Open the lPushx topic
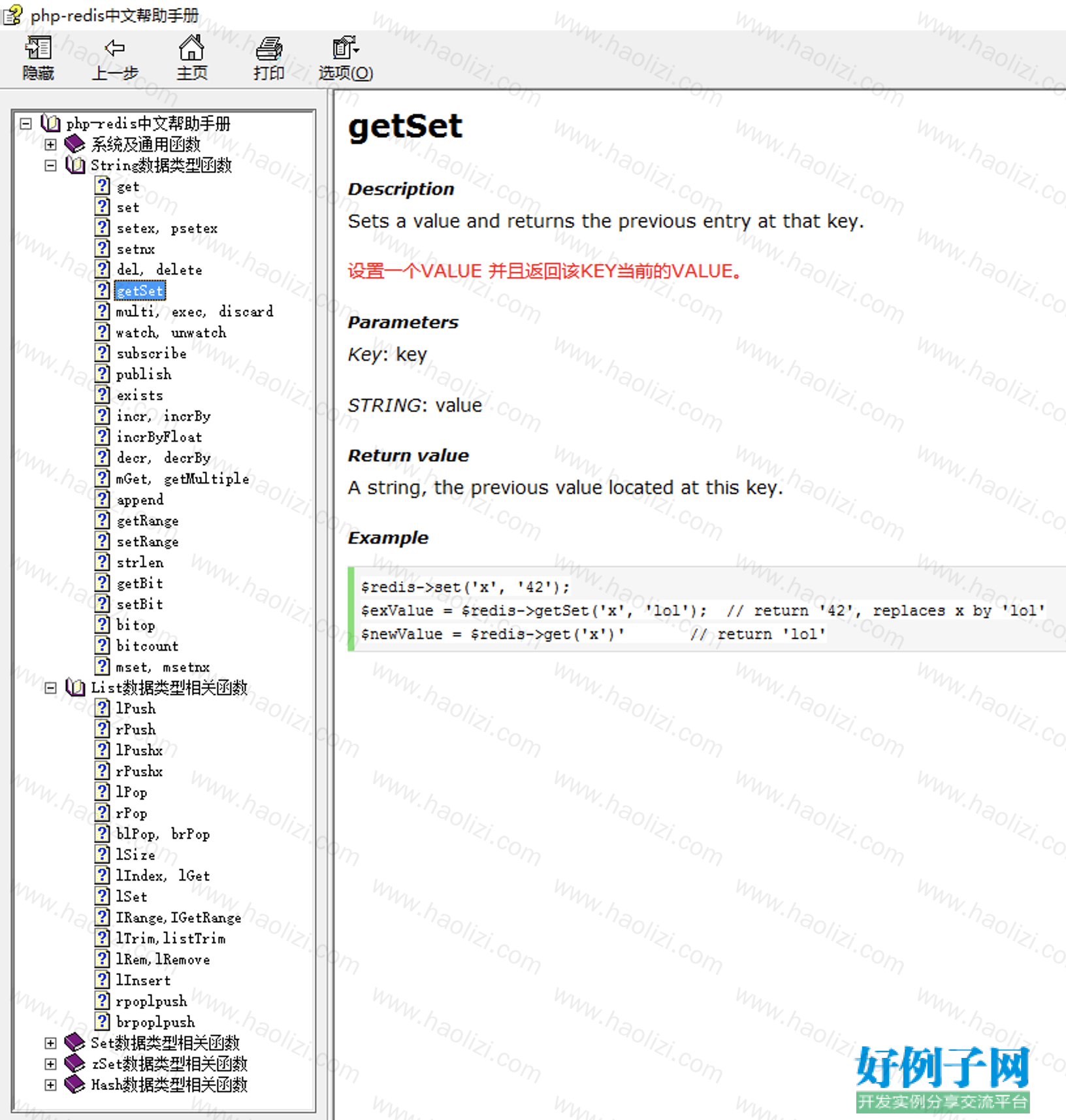This screenshot has height=1120, width=1066. [139, 750]
